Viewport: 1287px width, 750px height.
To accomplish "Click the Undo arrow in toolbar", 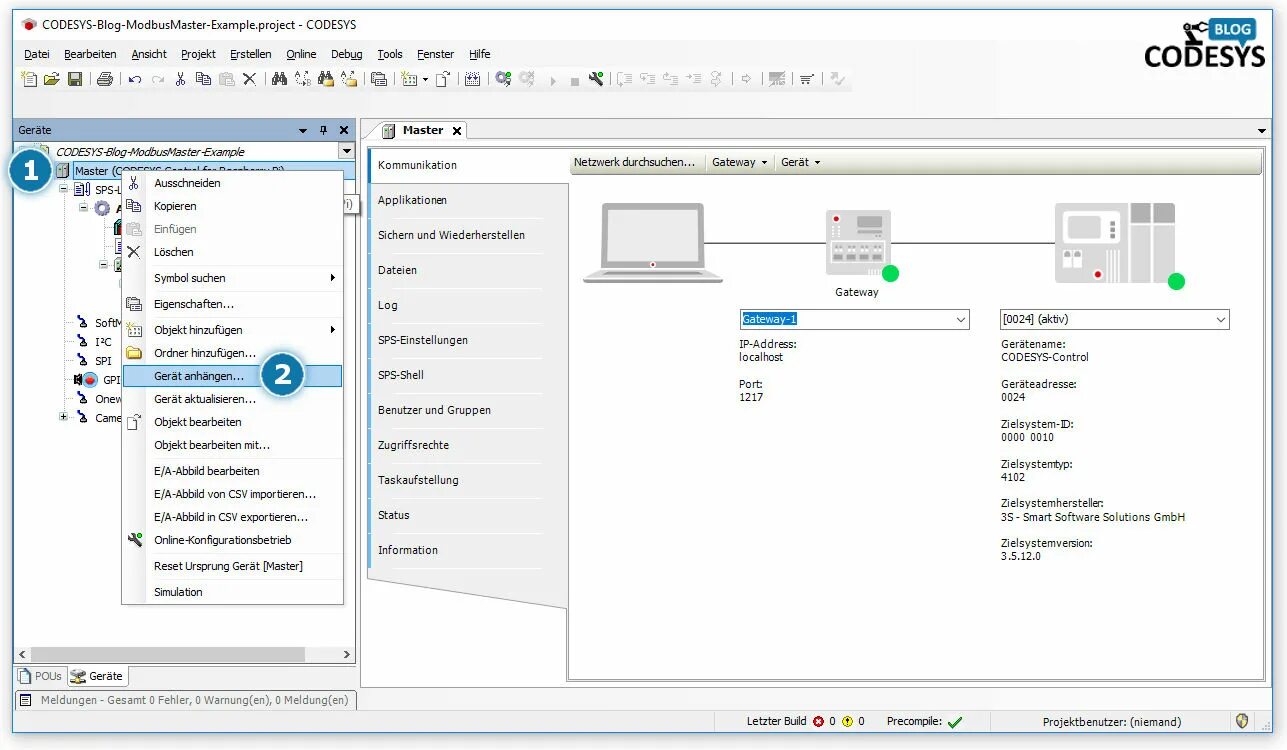I will click(135, 79).
